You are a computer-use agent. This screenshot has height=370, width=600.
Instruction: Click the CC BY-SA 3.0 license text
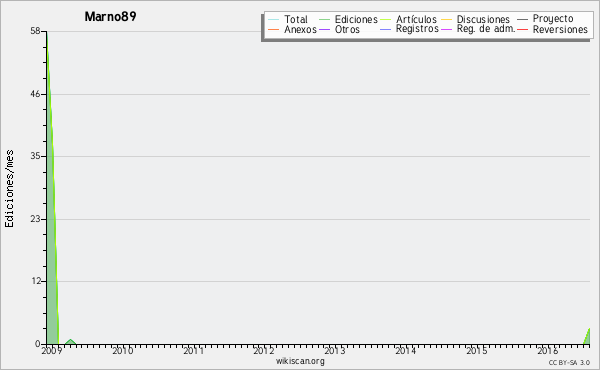(569, 362)
